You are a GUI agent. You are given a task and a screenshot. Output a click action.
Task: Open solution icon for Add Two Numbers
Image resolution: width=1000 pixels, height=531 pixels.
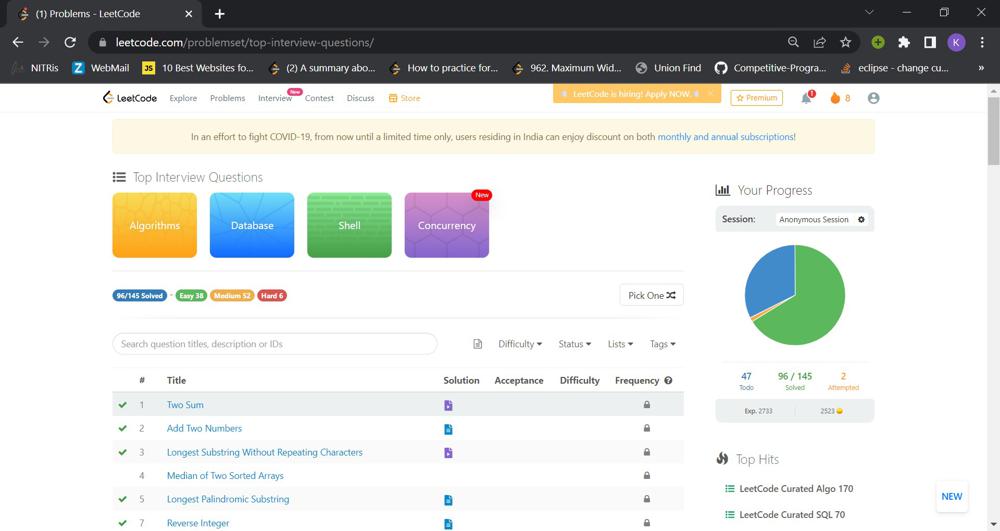click(x=448, y=429)
